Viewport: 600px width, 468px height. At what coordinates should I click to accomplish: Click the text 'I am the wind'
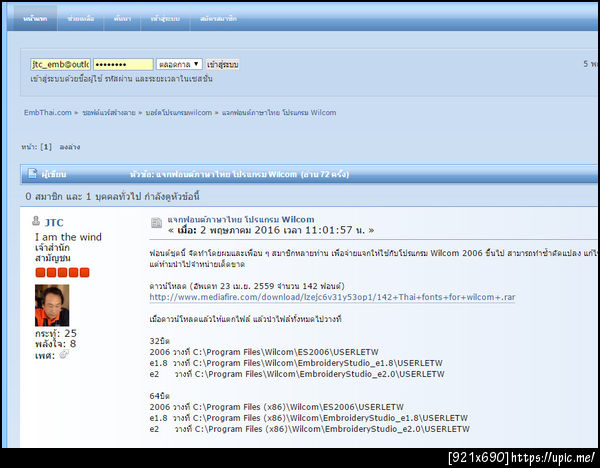click(x=68, y=237)
